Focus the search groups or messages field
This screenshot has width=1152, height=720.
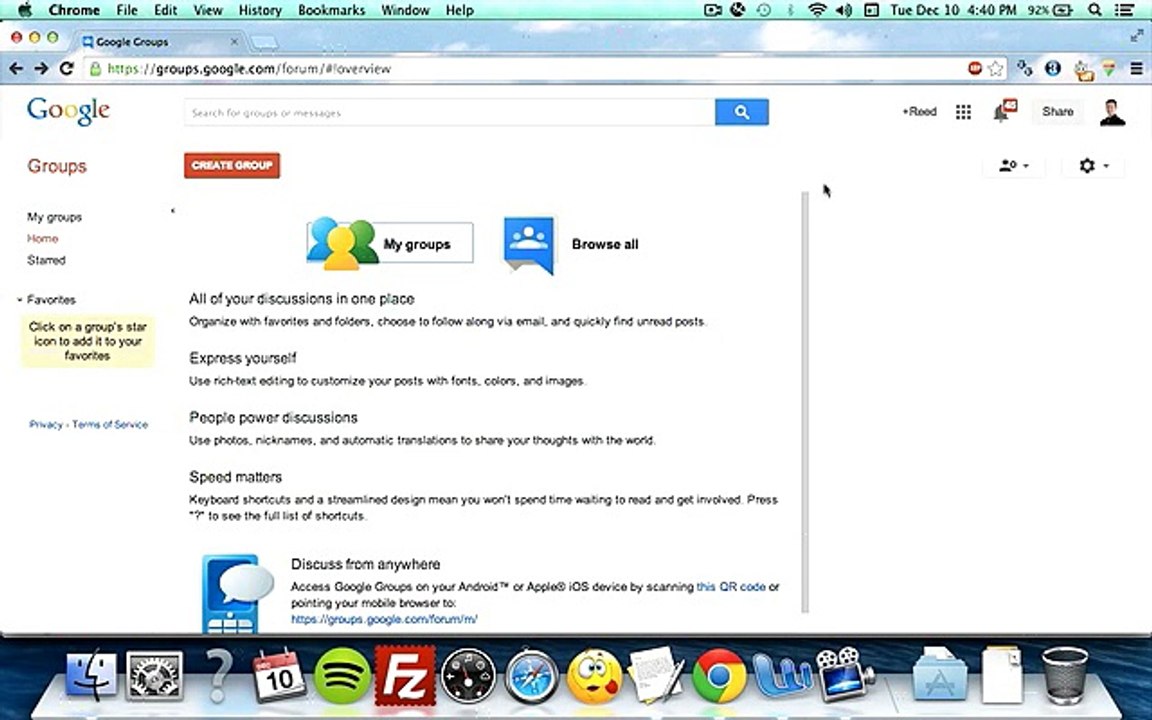pyautogui.click(x=449, y=112)
